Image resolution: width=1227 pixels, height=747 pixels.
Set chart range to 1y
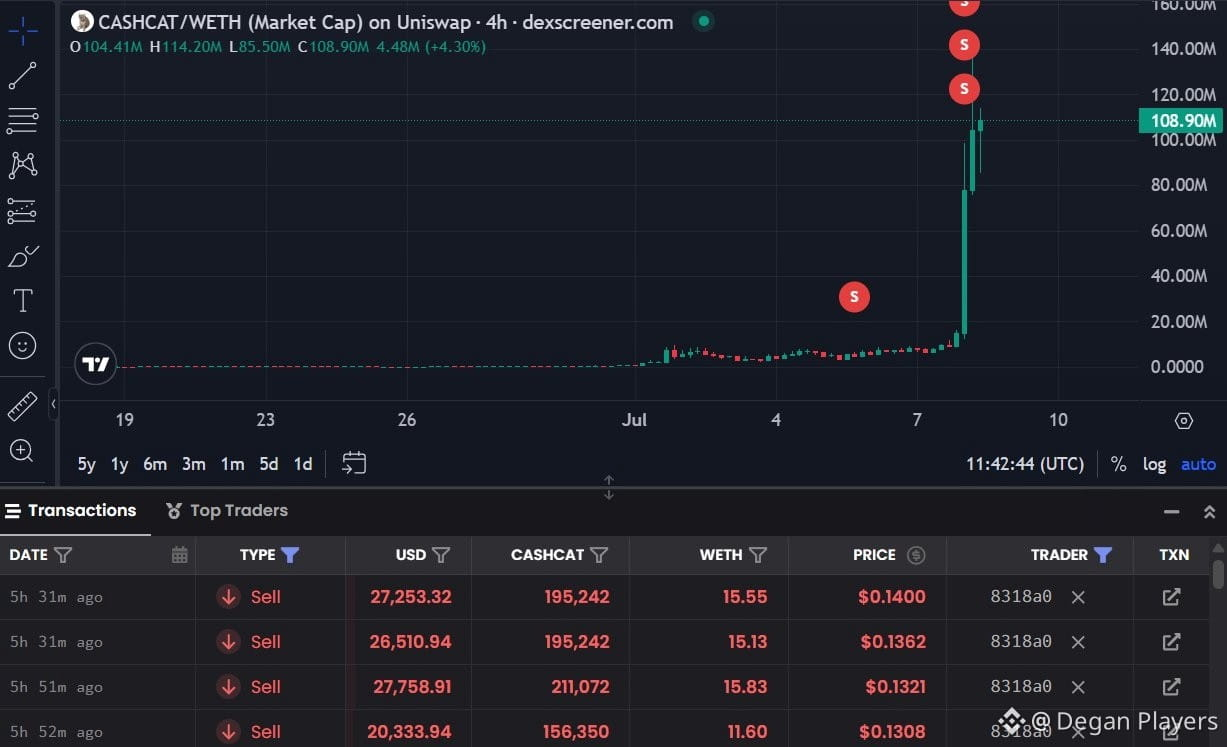120,464
